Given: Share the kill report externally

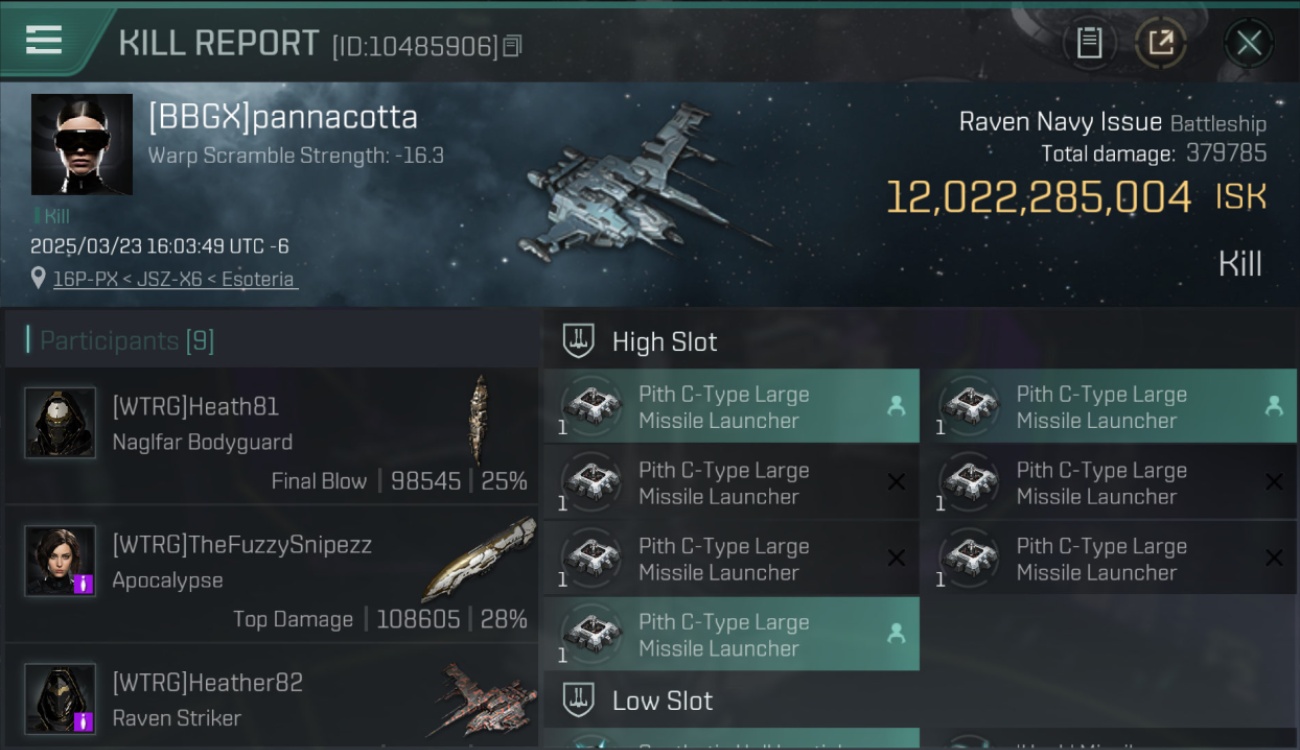Looking at the screenshot, I should [x=1160, y=43].
